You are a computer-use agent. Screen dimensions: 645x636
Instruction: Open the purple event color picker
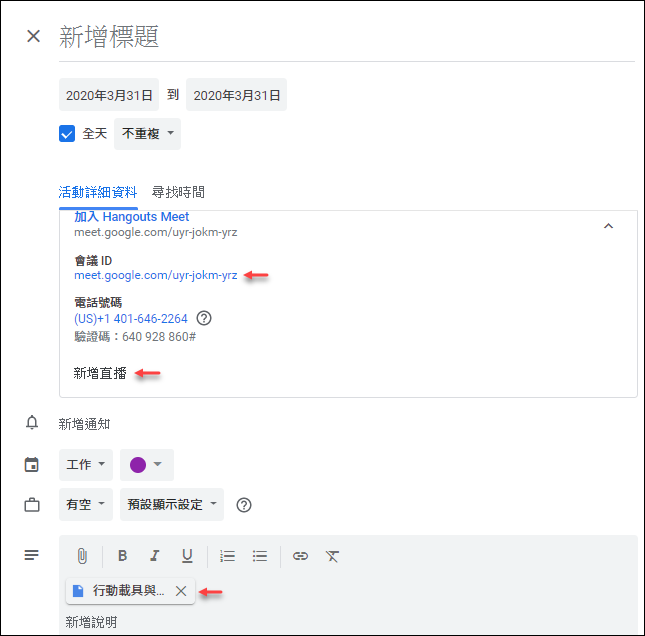(x=146, y=465)
